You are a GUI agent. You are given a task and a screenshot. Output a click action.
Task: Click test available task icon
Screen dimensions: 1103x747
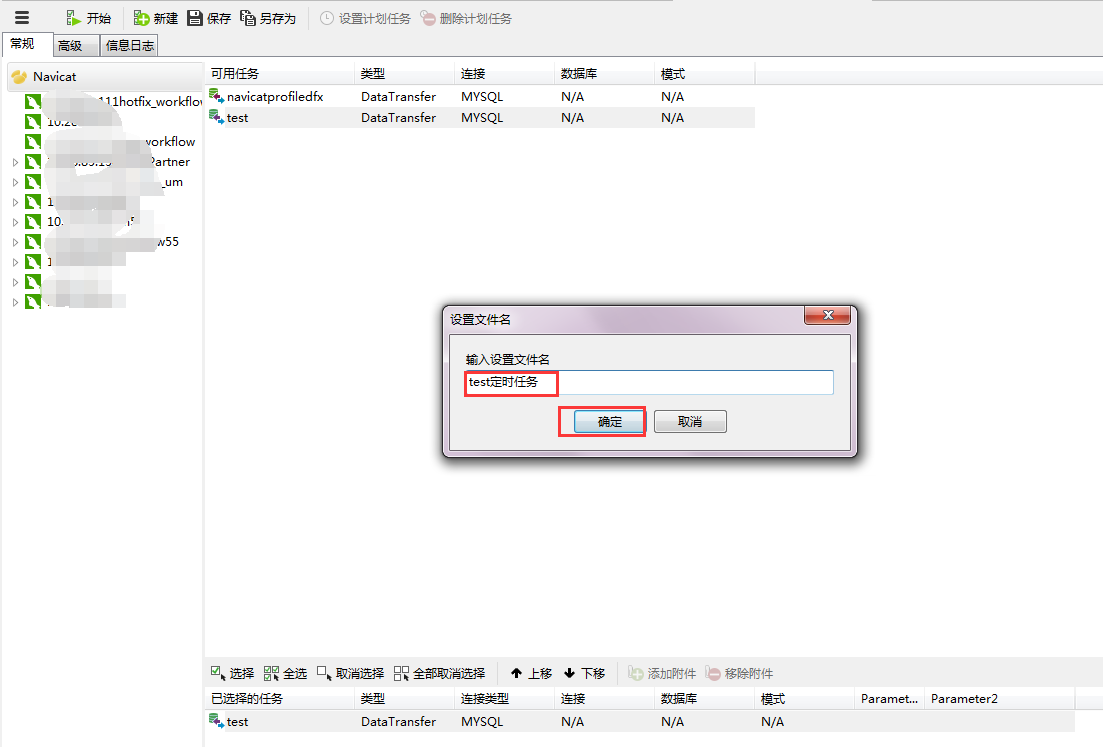(x=217, y=117)
